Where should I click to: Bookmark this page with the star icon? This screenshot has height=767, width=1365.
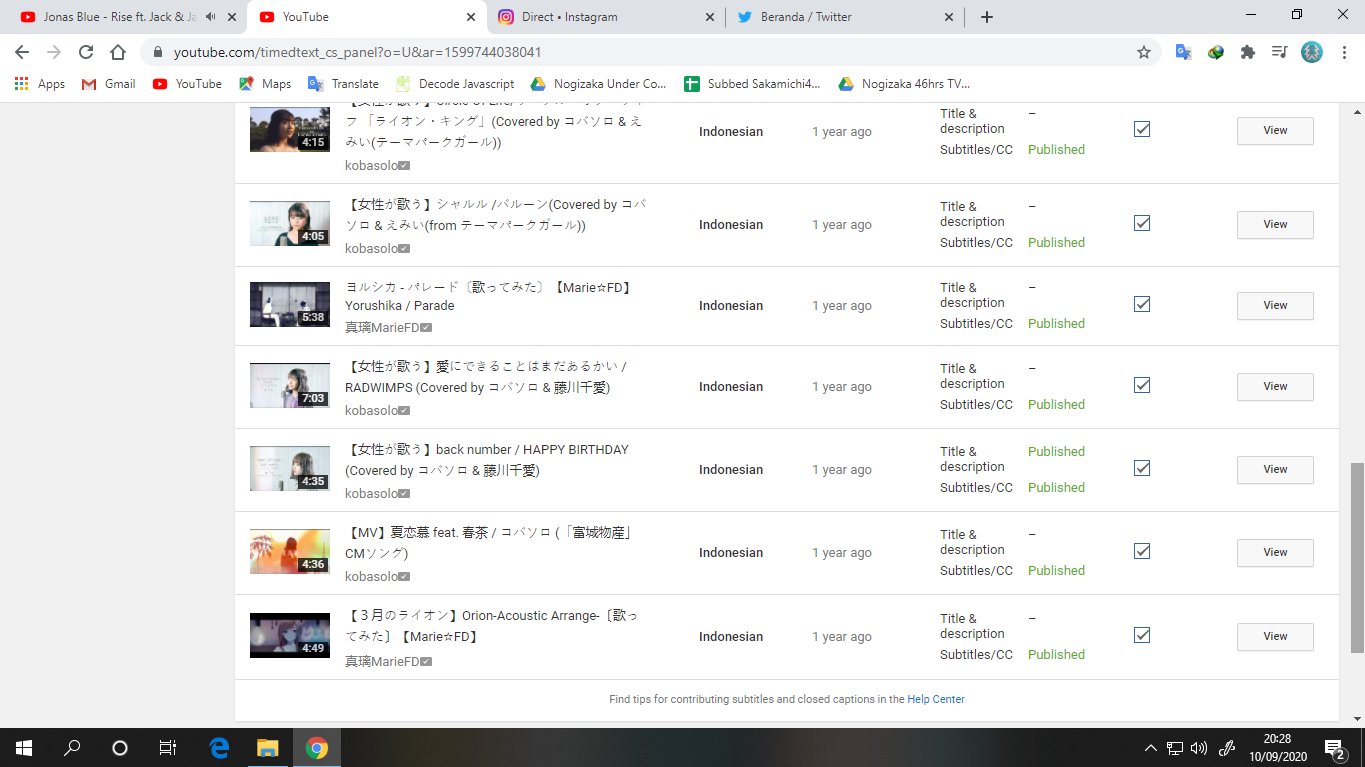[1144, 52]
